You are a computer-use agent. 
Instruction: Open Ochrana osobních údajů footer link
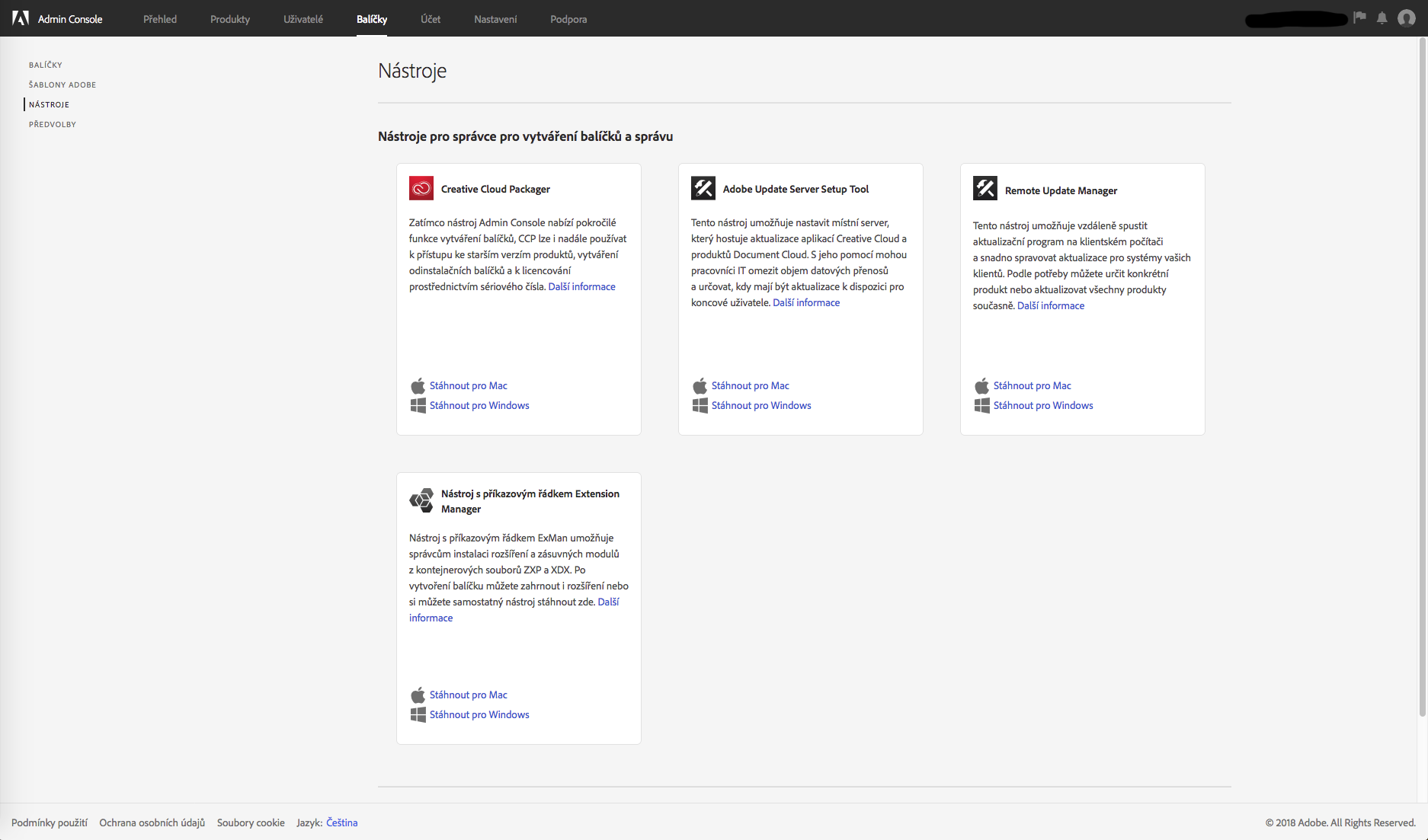(x=152, y=822)
